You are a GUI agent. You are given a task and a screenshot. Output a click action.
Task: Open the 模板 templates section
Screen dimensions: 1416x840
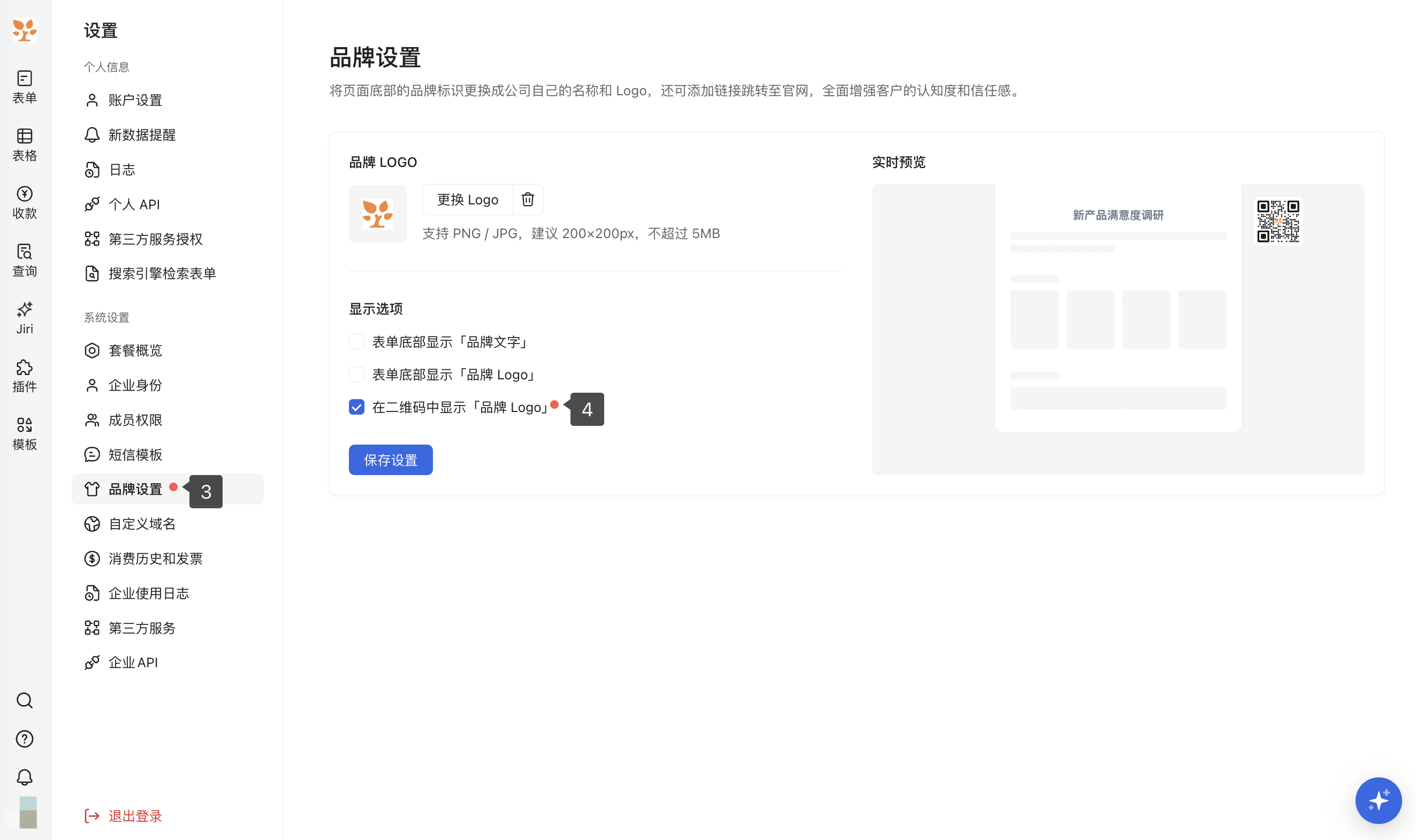24,433
